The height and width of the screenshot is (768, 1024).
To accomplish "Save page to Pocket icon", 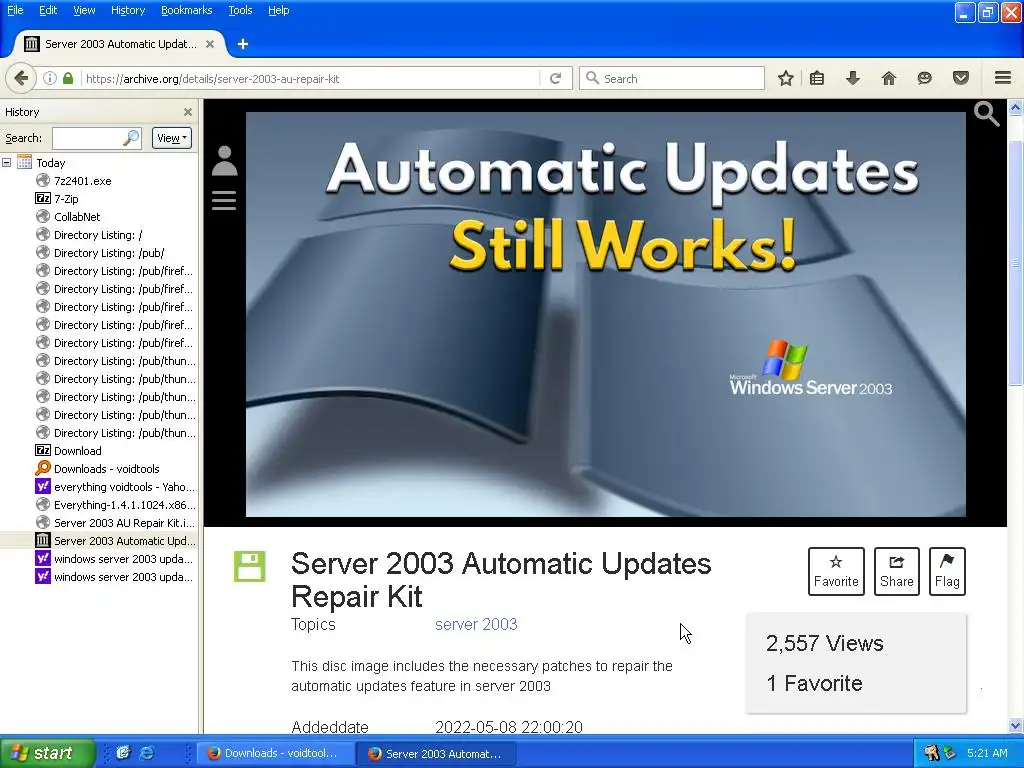I will pyautogui.click(x=961, y=78).
